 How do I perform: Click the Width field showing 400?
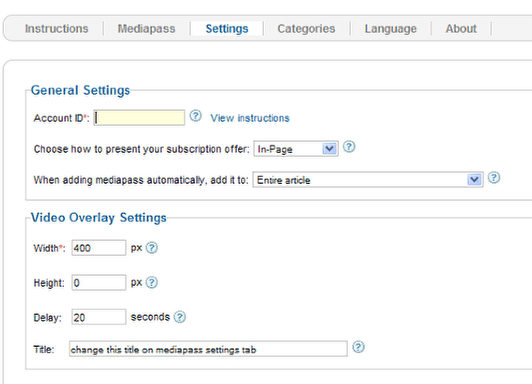(x=99, y=248)
